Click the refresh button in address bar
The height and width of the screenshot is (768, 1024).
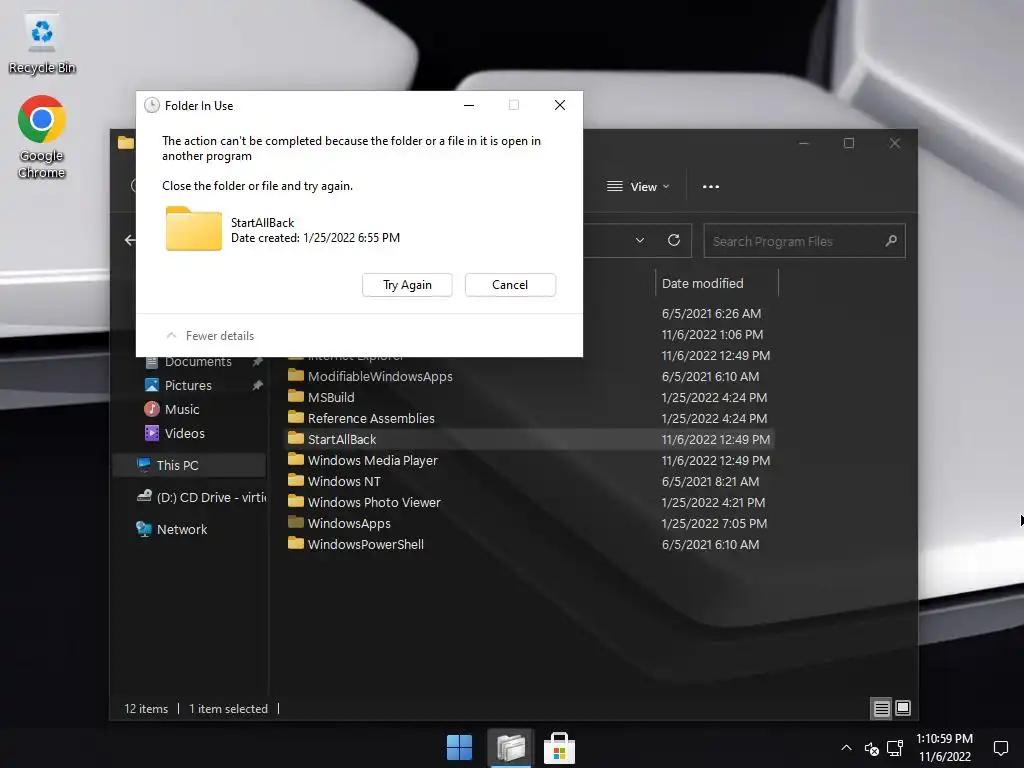(674, 240)
